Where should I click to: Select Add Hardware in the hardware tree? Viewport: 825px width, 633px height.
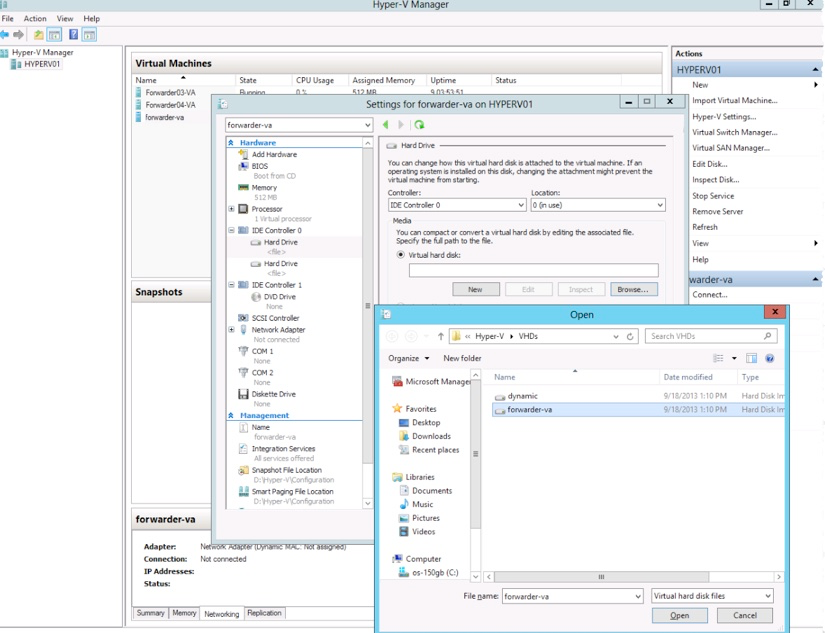274,154
